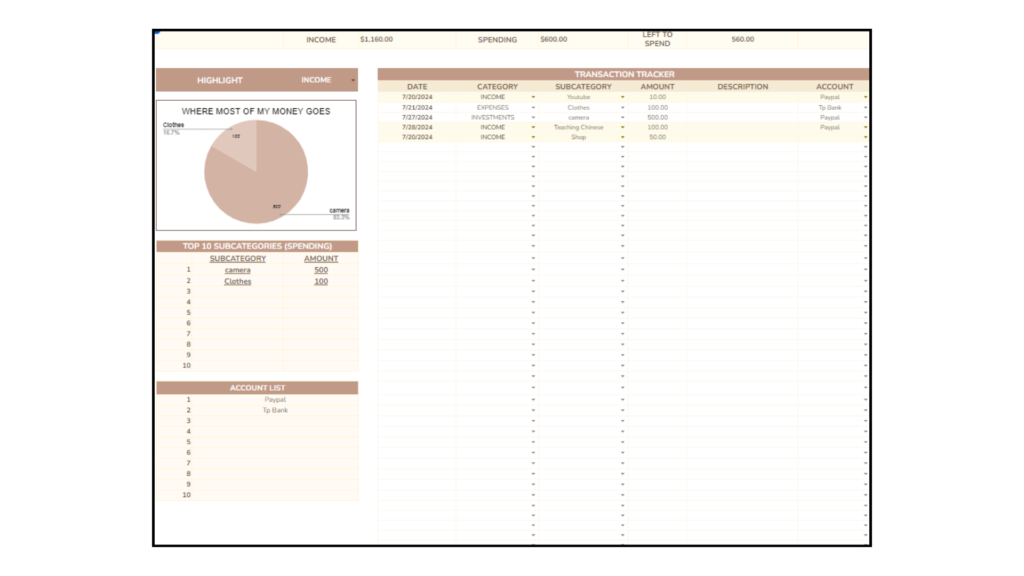The image size is (1024, 576).
Task: Expand the Shop subcategory dropdown arrow
Action: [x=622, y=137]
